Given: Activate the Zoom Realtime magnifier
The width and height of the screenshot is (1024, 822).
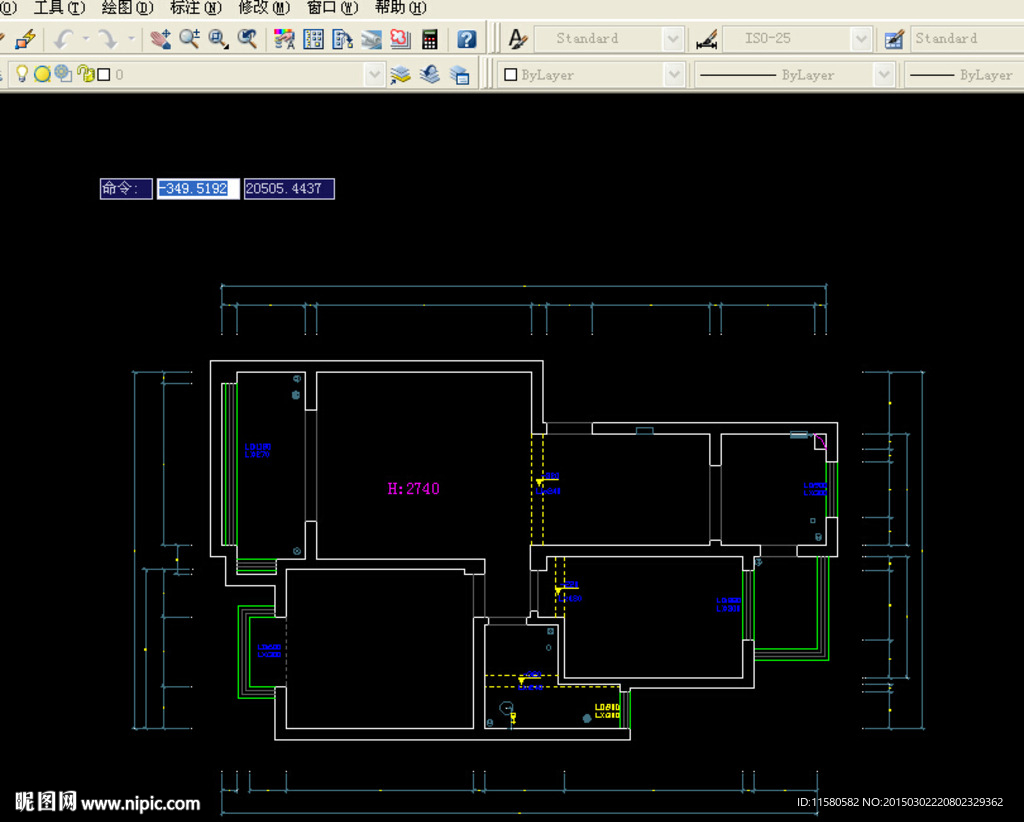Looking at the screenshot, I should click(x=189, y=39).
